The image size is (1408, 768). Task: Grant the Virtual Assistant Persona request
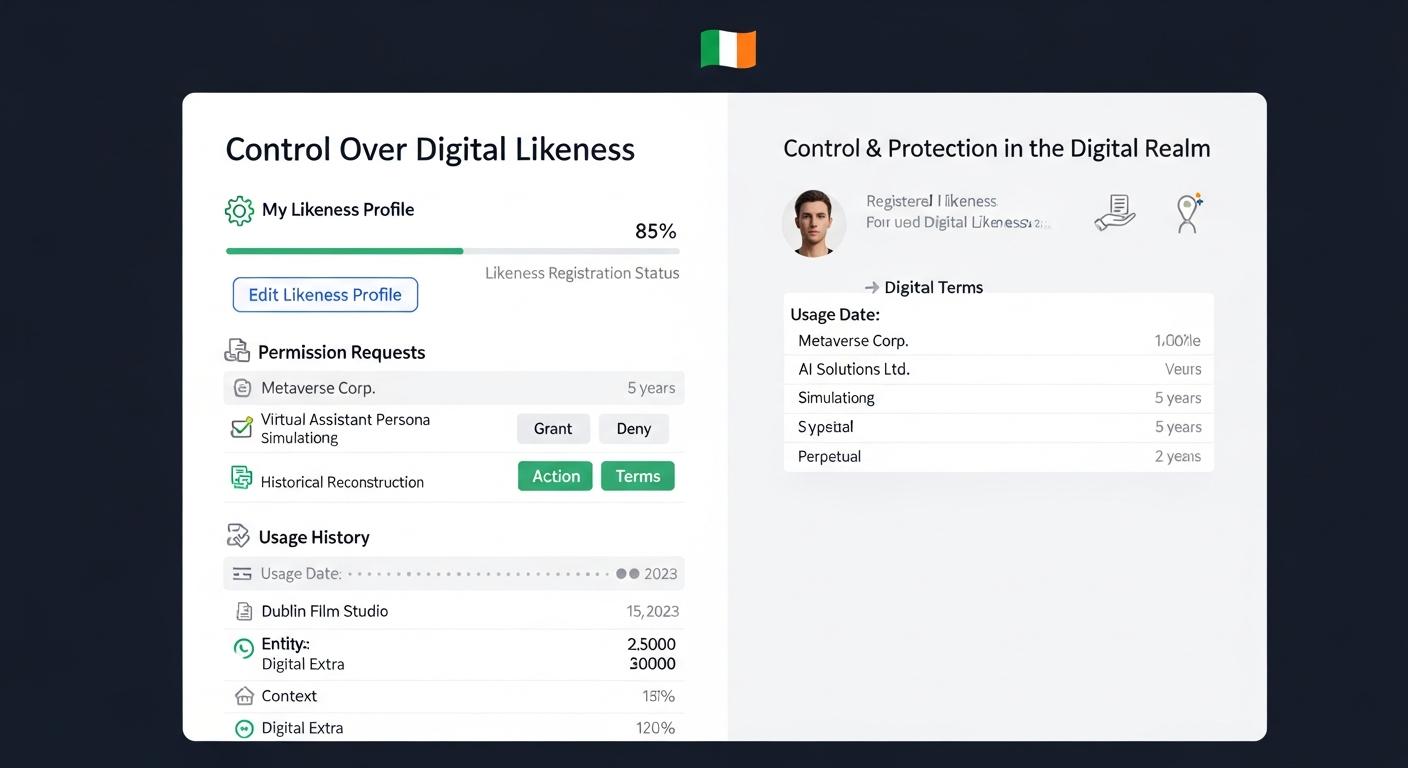(x=553, y=428)
